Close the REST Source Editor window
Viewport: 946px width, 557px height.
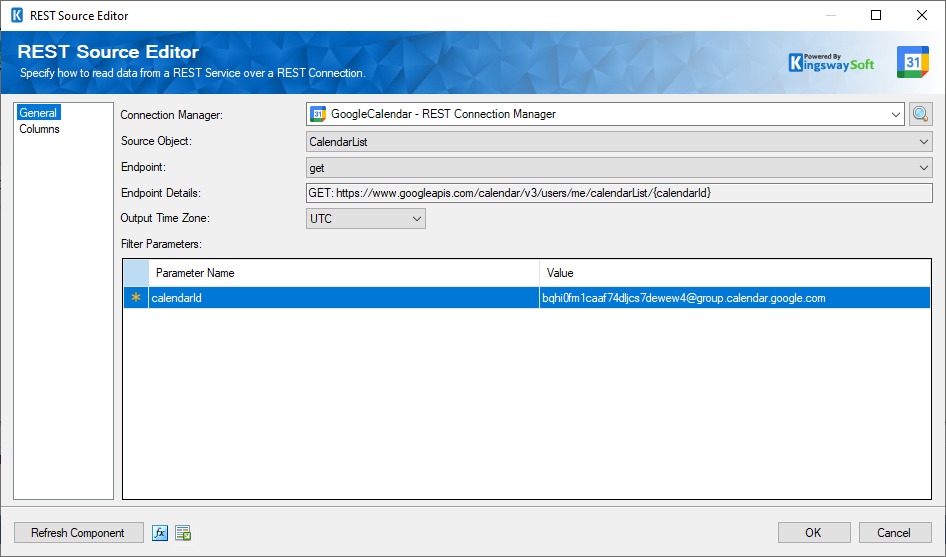tap(922, 15)
